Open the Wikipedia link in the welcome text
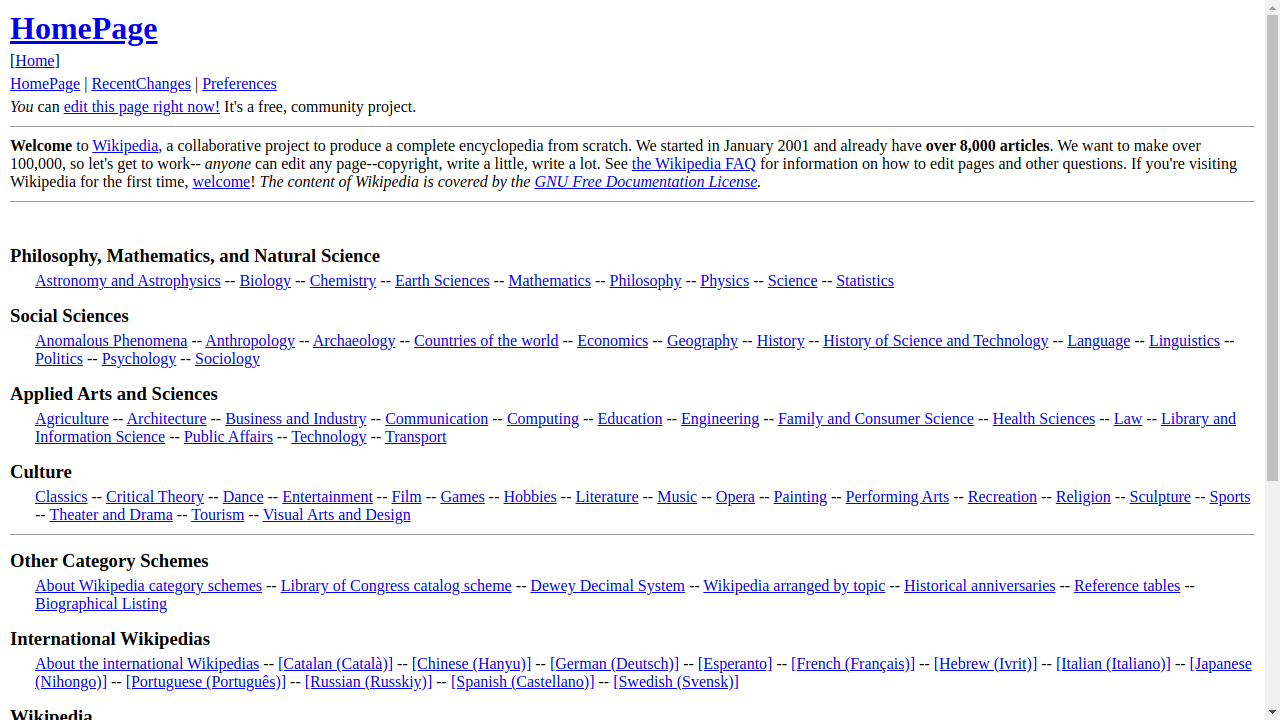 coord(125,145)
